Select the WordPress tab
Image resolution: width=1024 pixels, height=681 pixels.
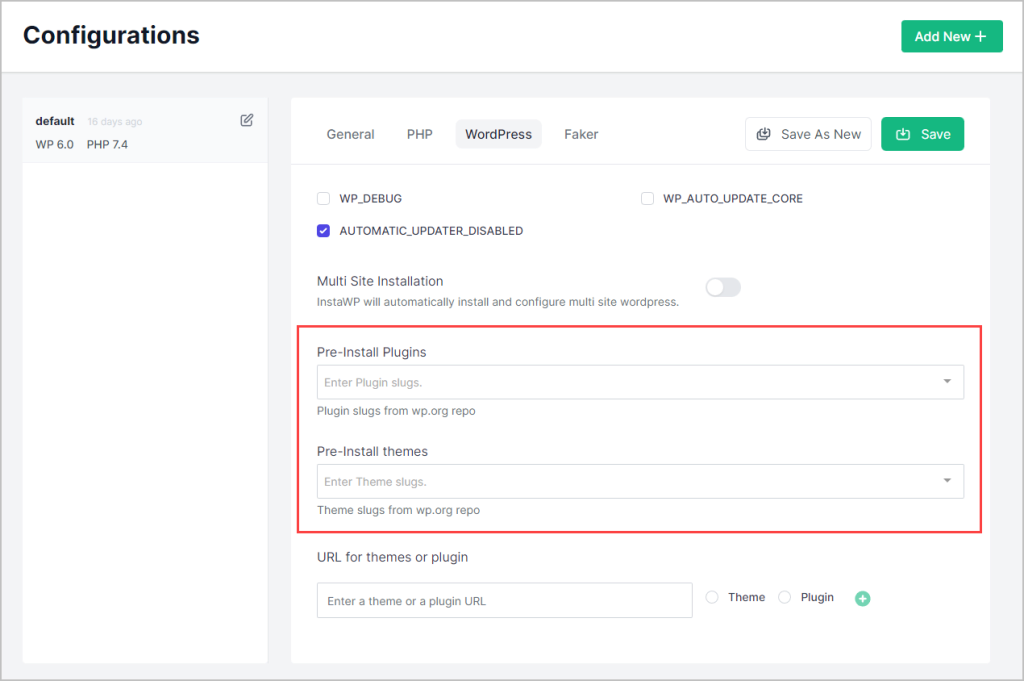click(498, 134)
